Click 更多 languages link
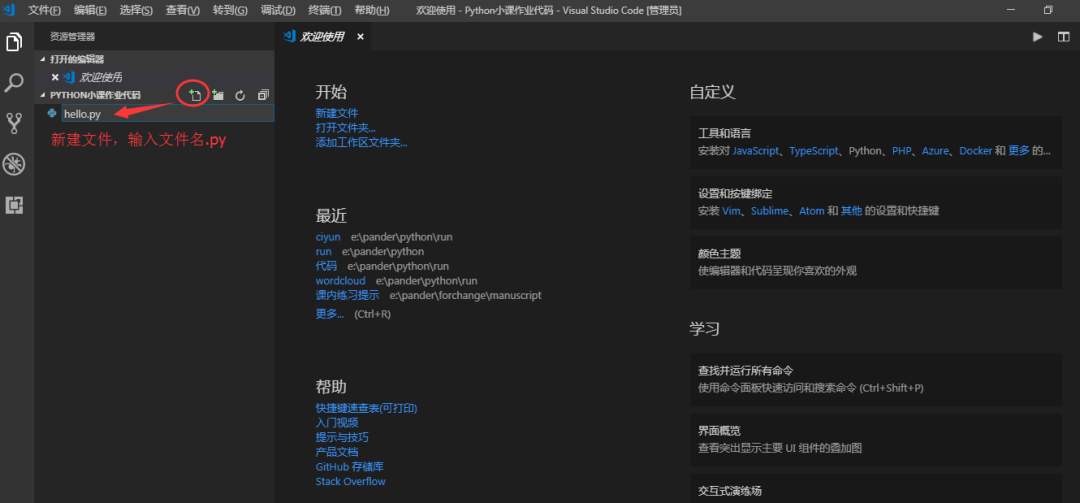The image size is (1080, 503). [x=1019, y=150]
